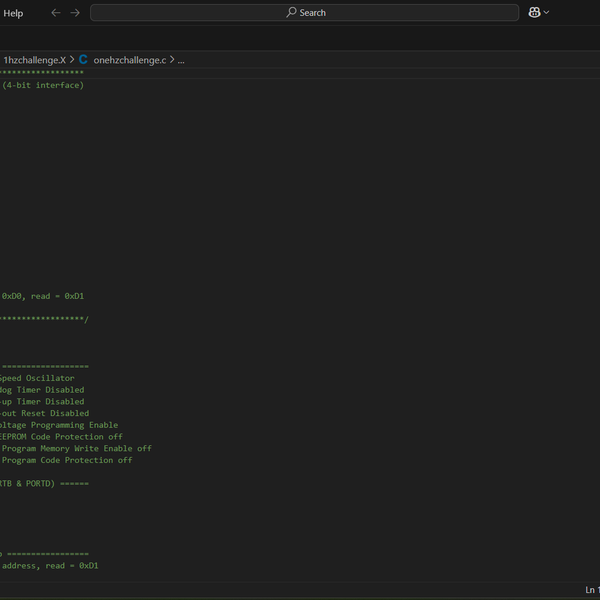Click the 'Speed Oscillator' comment line

coord(37,379)
